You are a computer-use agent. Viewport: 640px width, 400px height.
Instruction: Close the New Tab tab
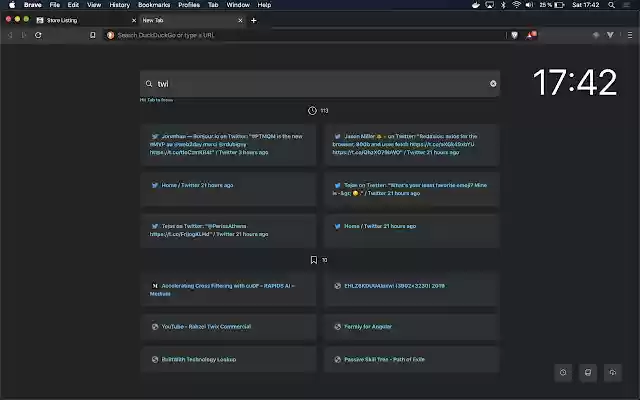(240, 20)
